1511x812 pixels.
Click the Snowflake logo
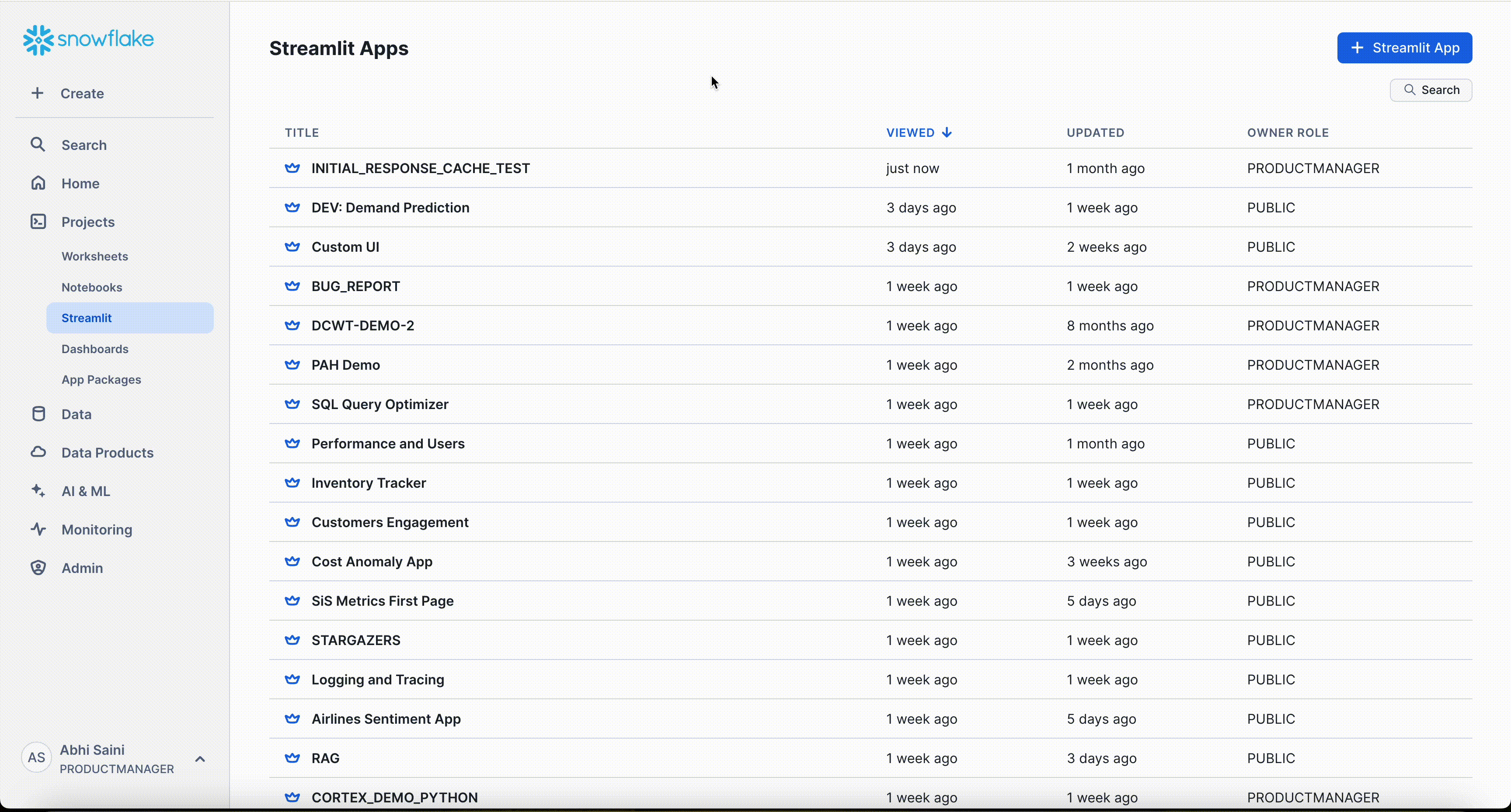point(88,40)
